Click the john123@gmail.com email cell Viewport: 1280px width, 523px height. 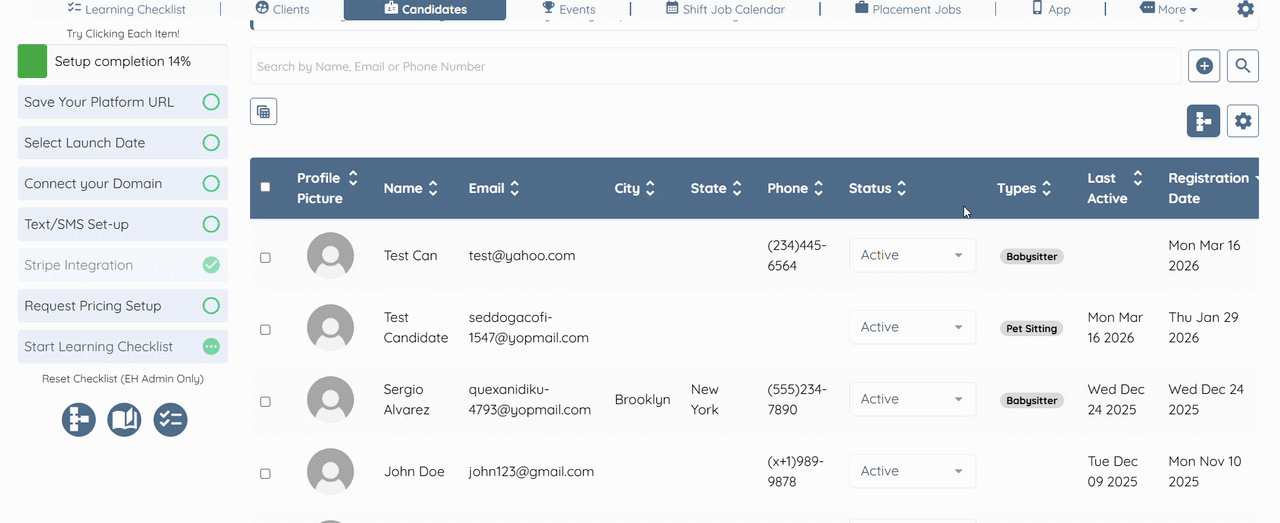tap(531, 472)
